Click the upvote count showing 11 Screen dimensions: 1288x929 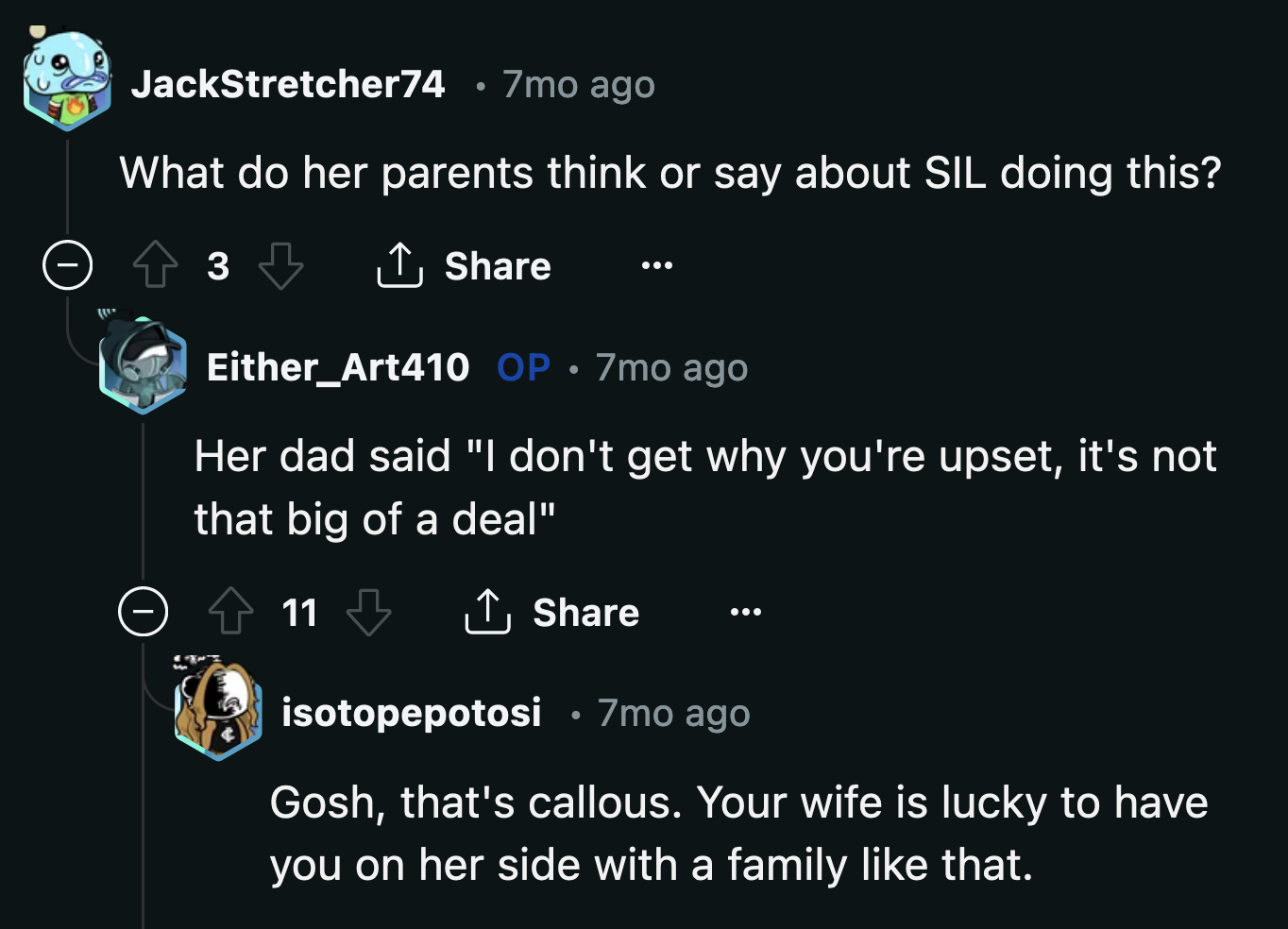pos(299,612)
